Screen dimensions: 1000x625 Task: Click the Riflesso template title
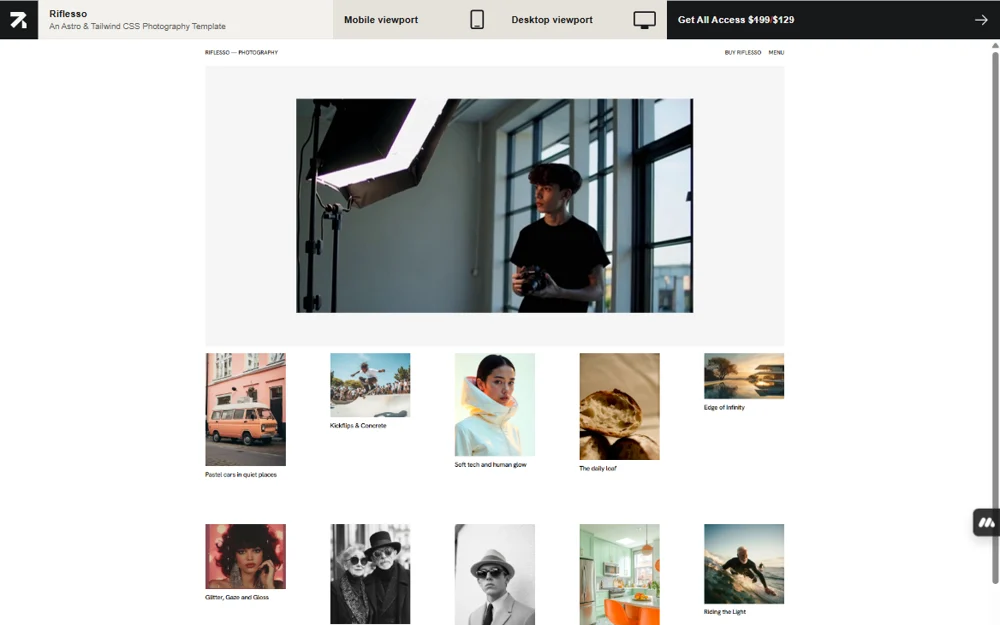tap(68, 13)
